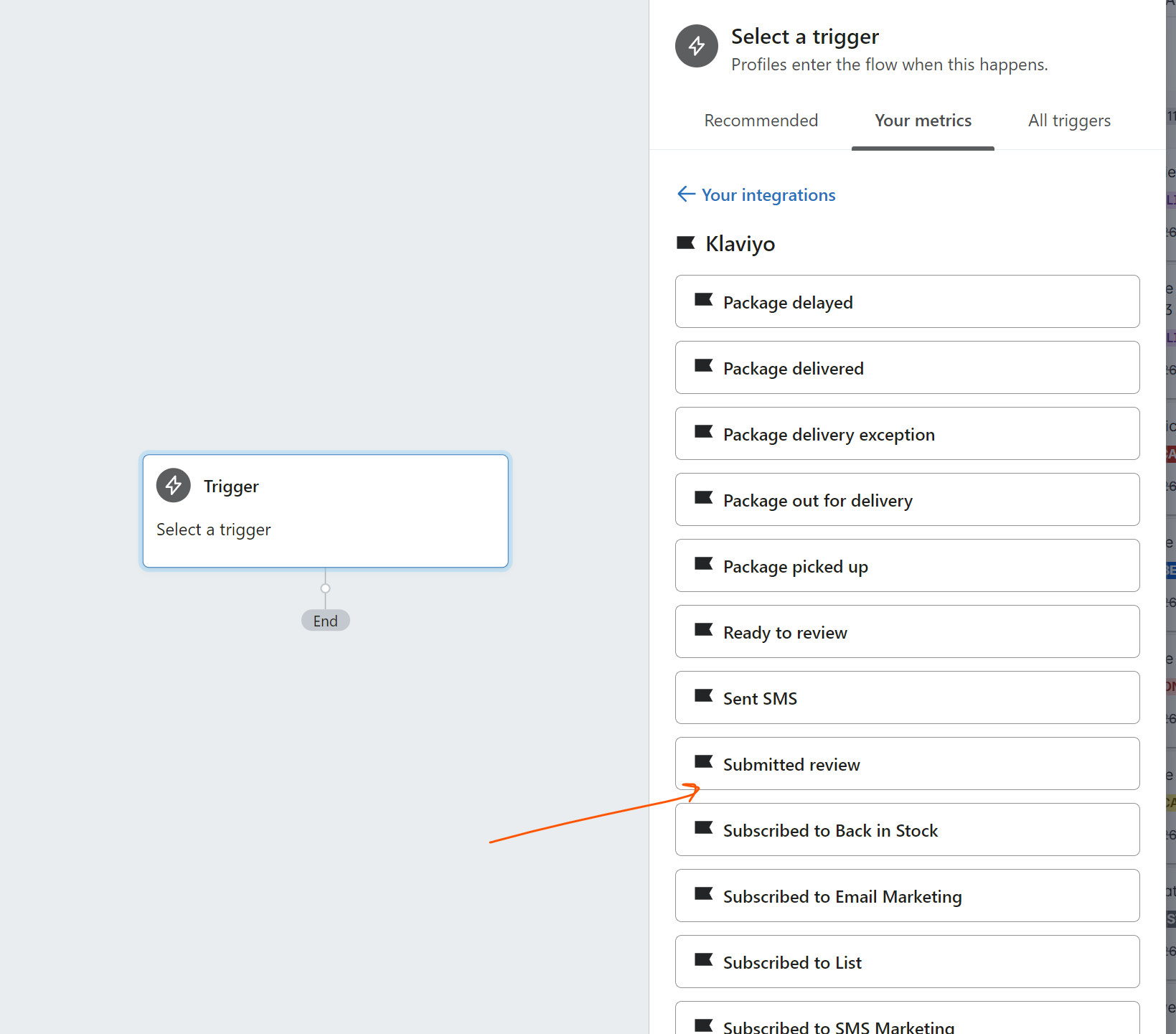The image size is (1176, 1034).
Task: Click flag icon on Sent SMS
Action: point(703,695)
